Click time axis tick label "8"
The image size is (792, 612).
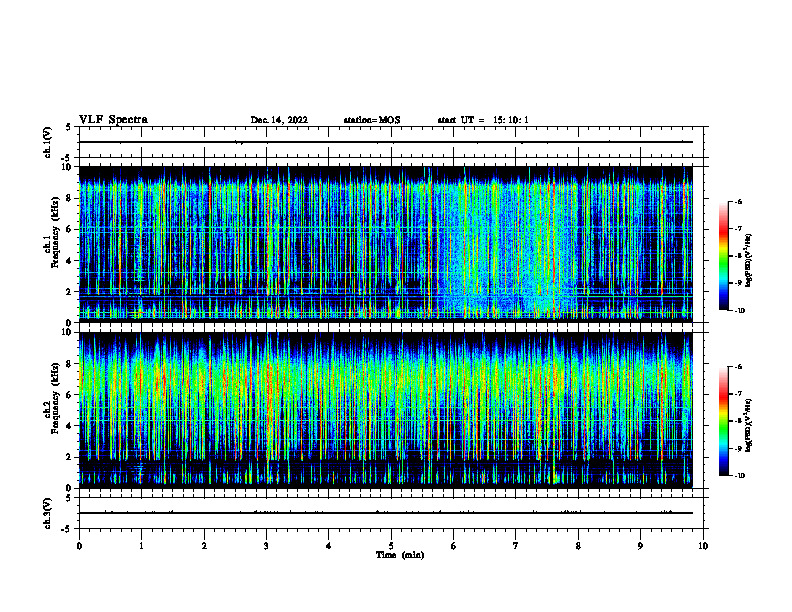point(578,546)
